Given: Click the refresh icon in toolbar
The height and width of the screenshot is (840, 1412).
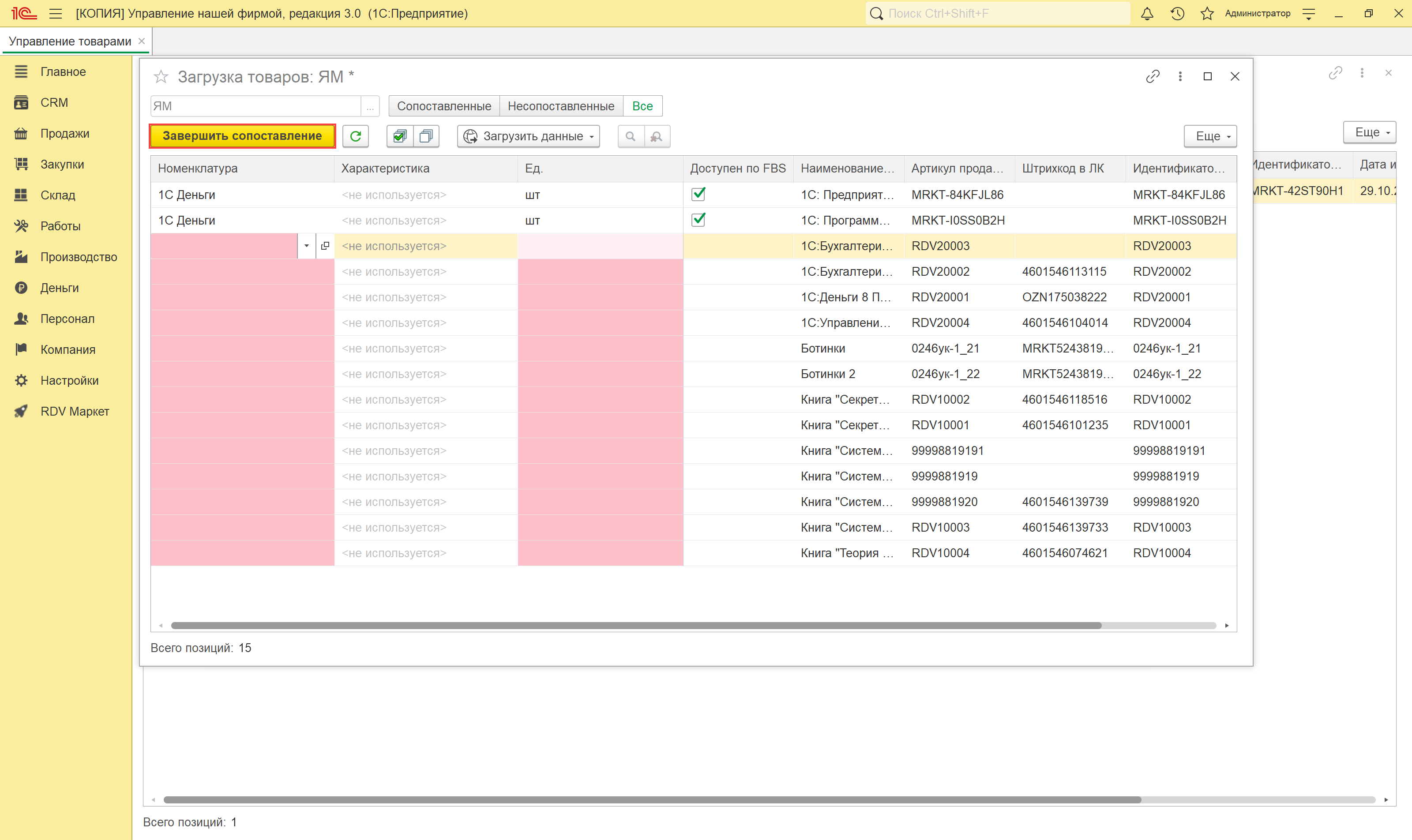Looking at the screenshot, I should [x=356, y=136].
